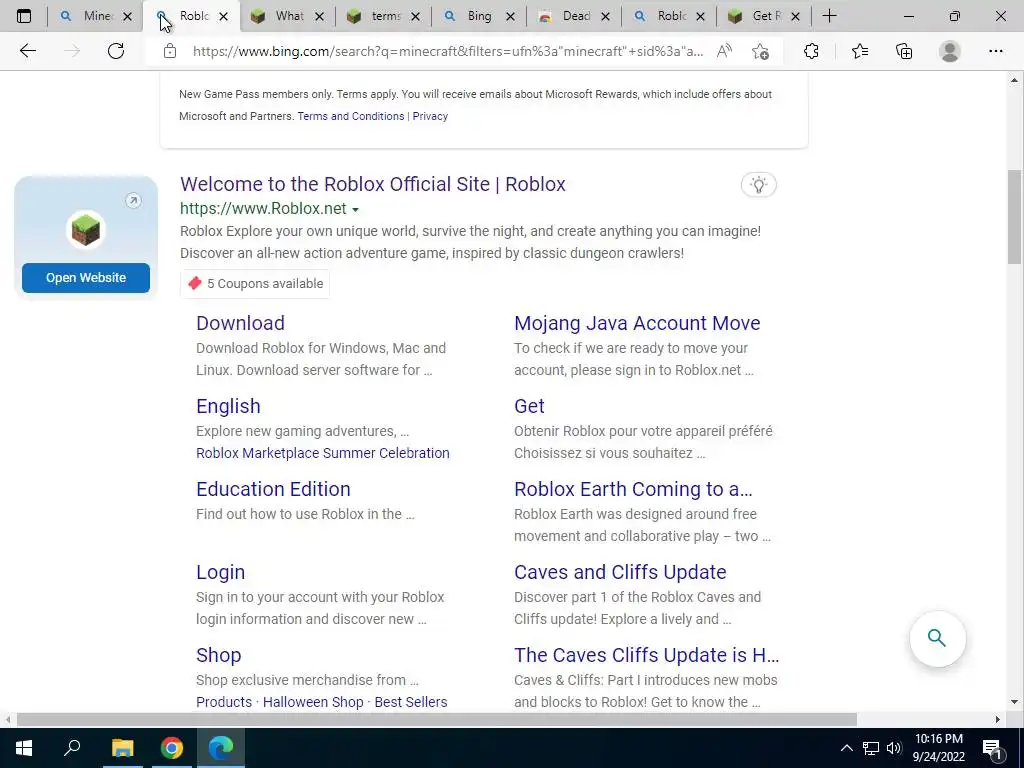Open the Get sitelink

529,406
